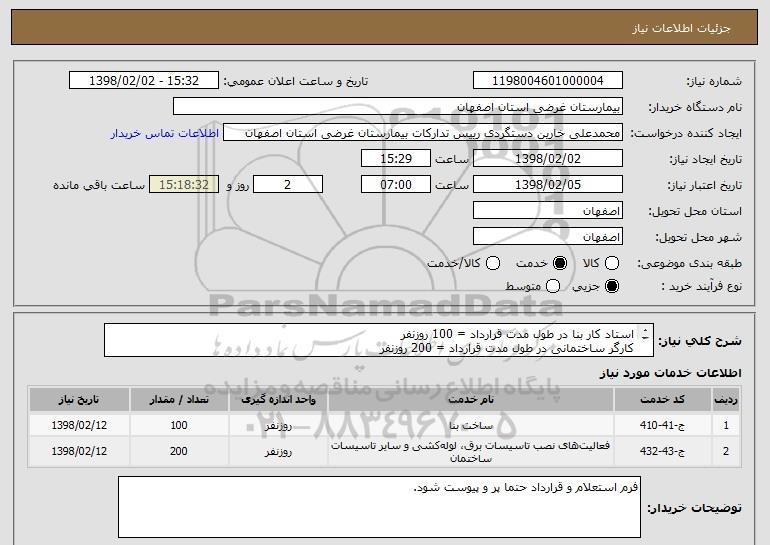770x545 pixels.
Task: Click the scroll arrows of the شرح کلی نیاز box
Action: (x=645, y=334)
